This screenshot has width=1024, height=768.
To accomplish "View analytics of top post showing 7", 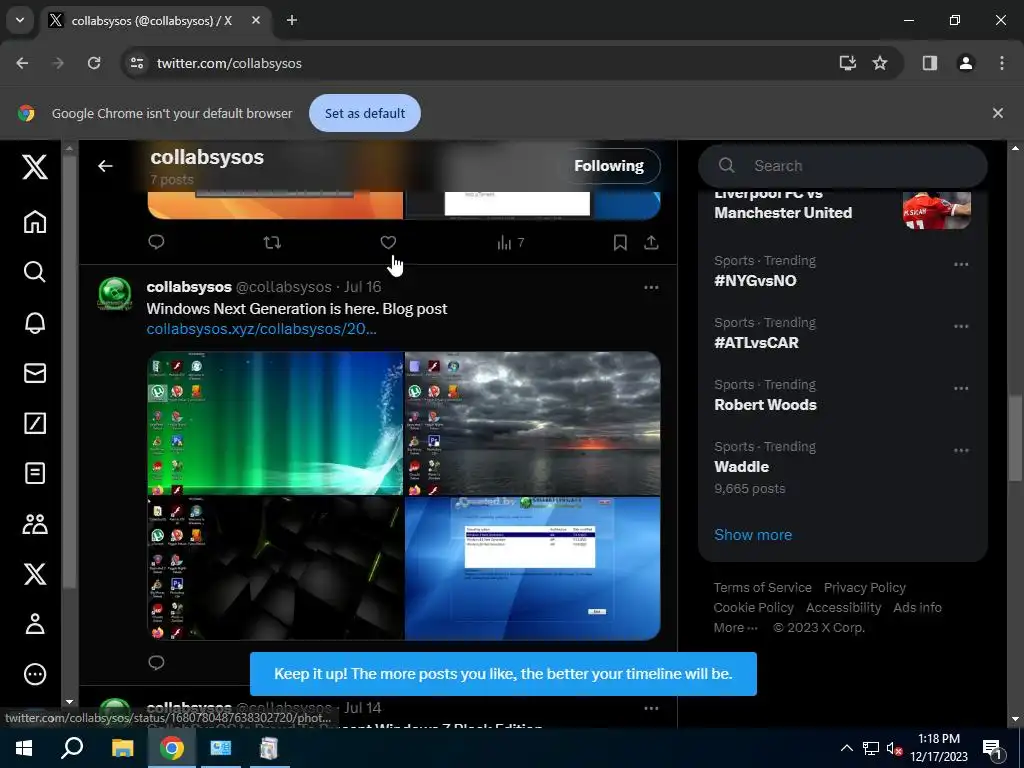I will click(510, 243).
